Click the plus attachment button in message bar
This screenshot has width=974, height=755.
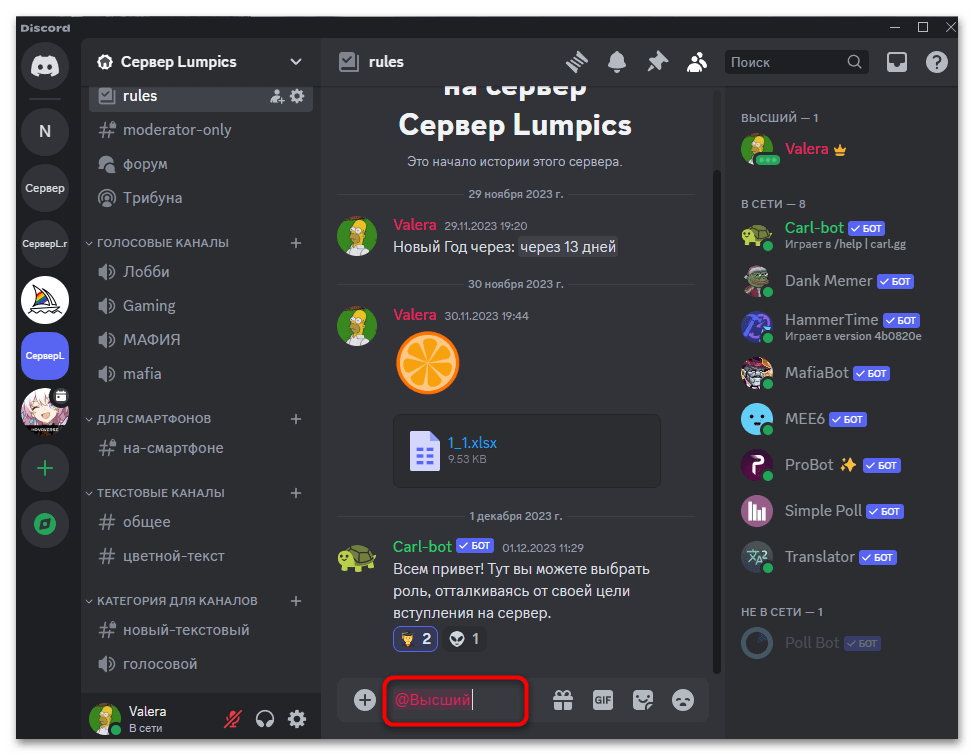[x=365, y=700]
